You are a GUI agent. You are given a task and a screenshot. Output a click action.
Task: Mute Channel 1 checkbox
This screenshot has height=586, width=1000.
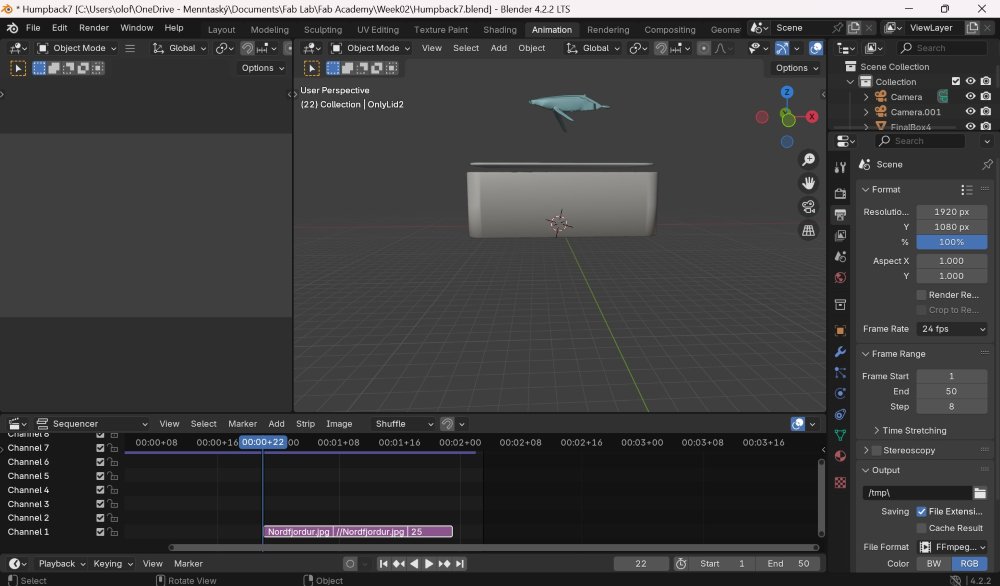point(100,532)
